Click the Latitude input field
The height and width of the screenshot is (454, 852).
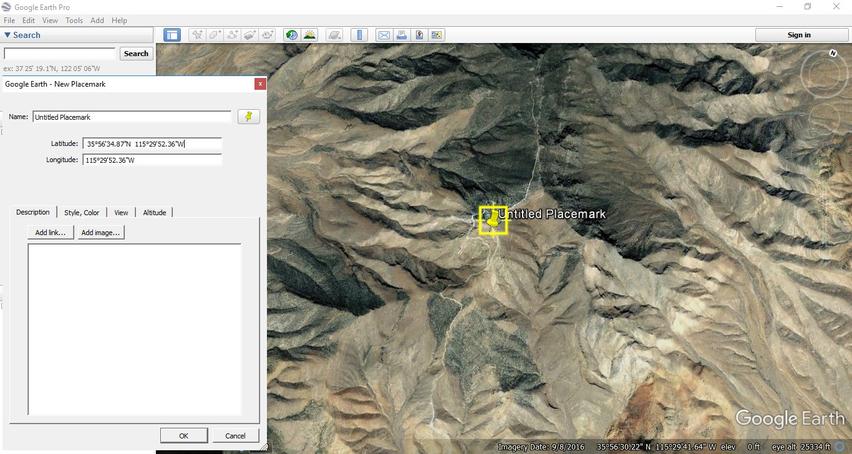tap(152, 144)
